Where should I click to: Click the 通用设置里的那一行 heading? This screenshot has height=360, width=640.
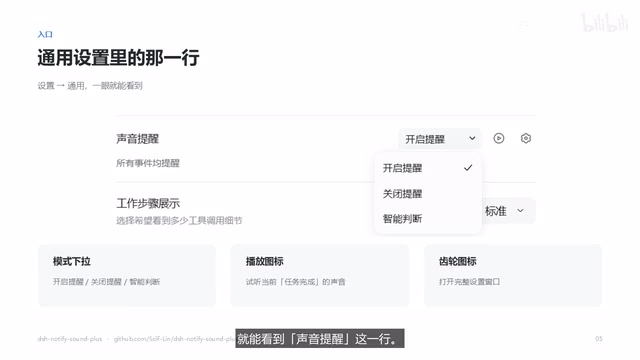(118, 58)
